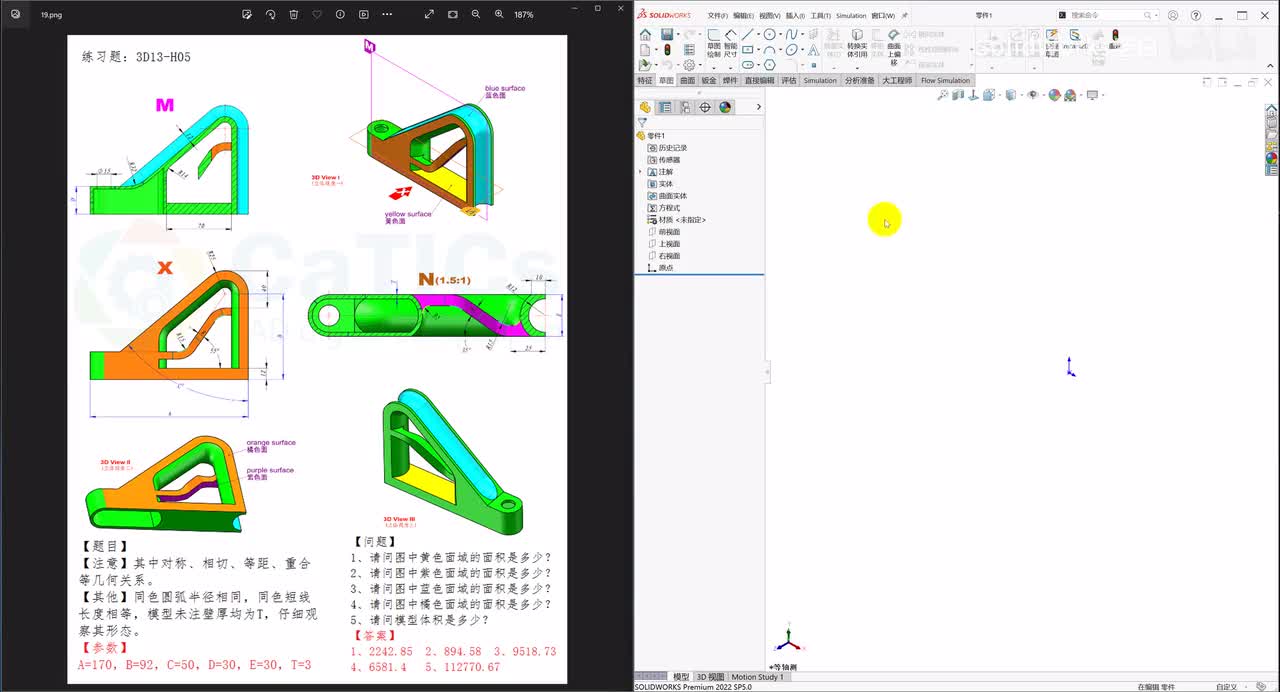Start slideshow in Photos viewer
The width and height of the screenshot is (1280, 692).
tap(364, 15)
